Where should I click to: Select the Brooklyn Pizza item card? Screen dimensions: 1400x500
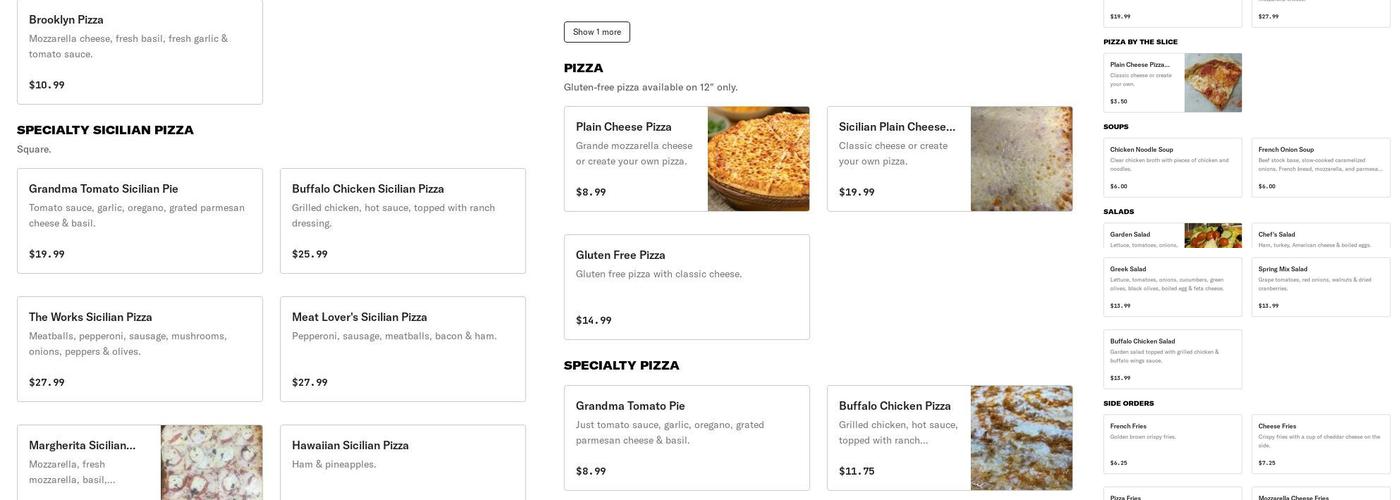click(x=140, y=50)
